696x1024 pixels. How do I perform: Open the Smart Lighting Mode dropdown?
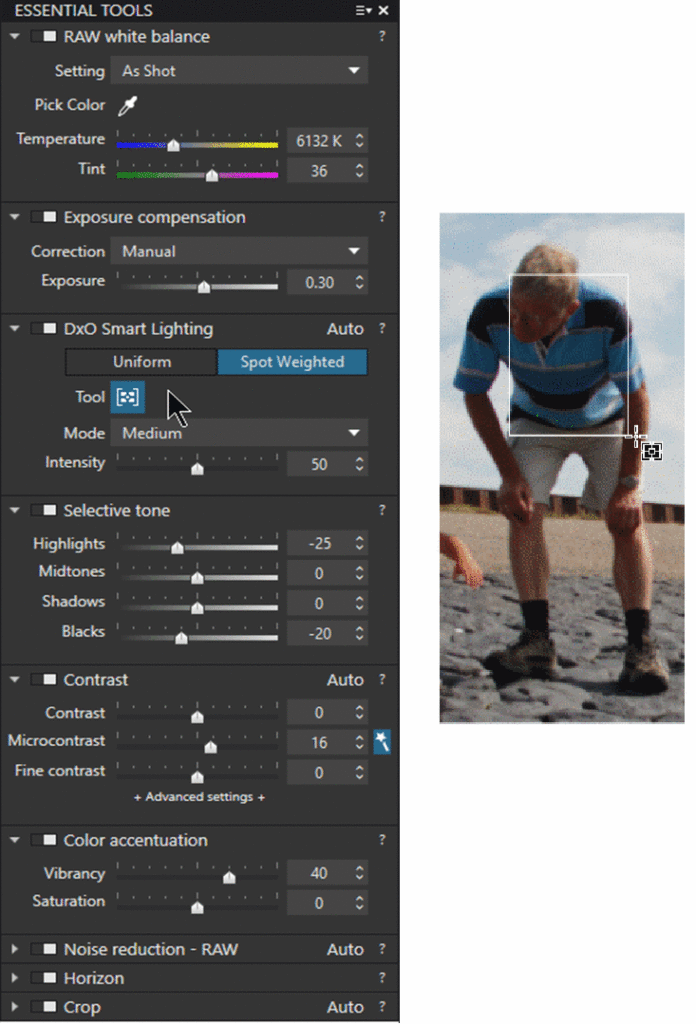239,433
